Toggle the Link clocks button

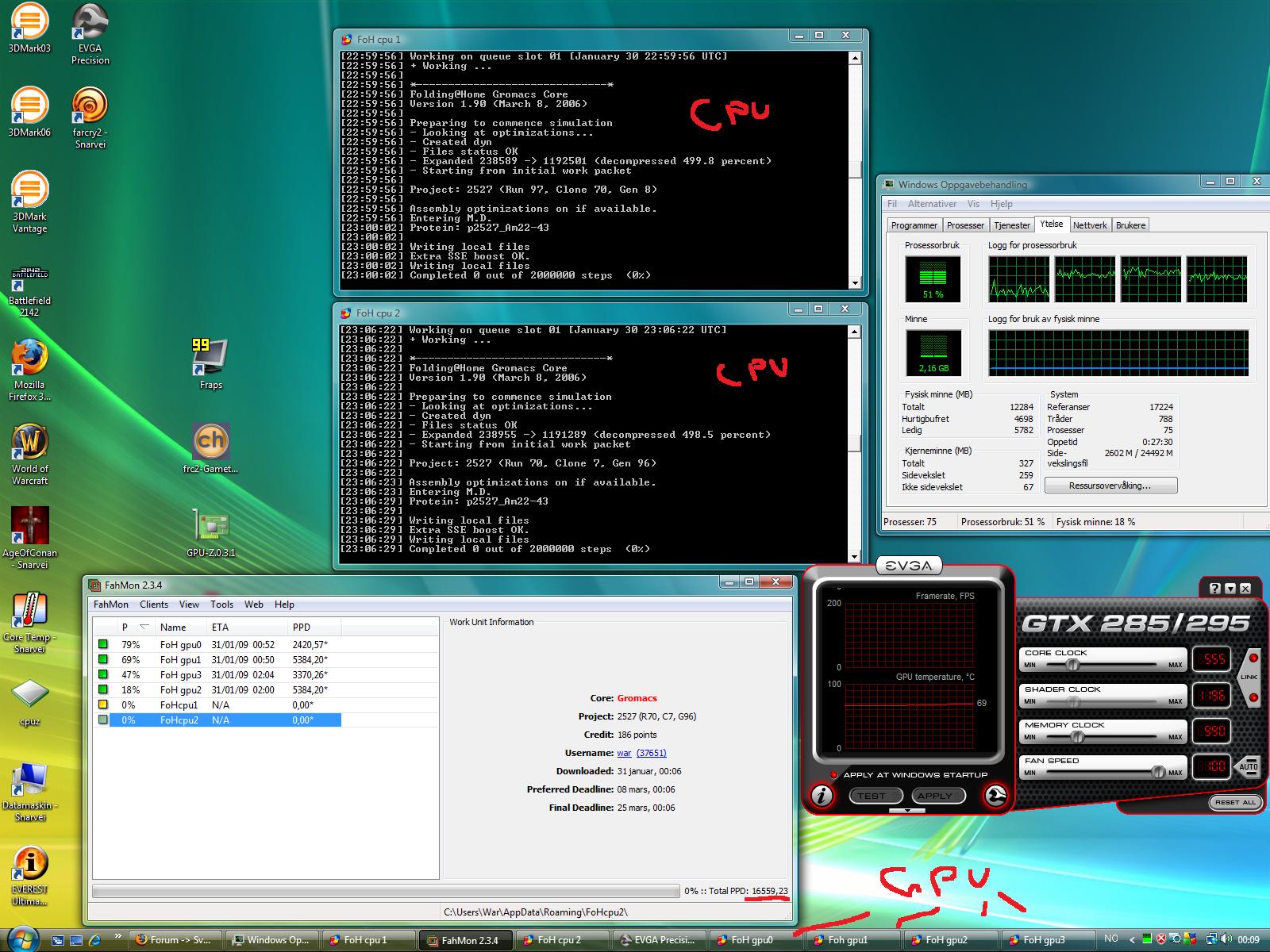[x=1249, y=678]
